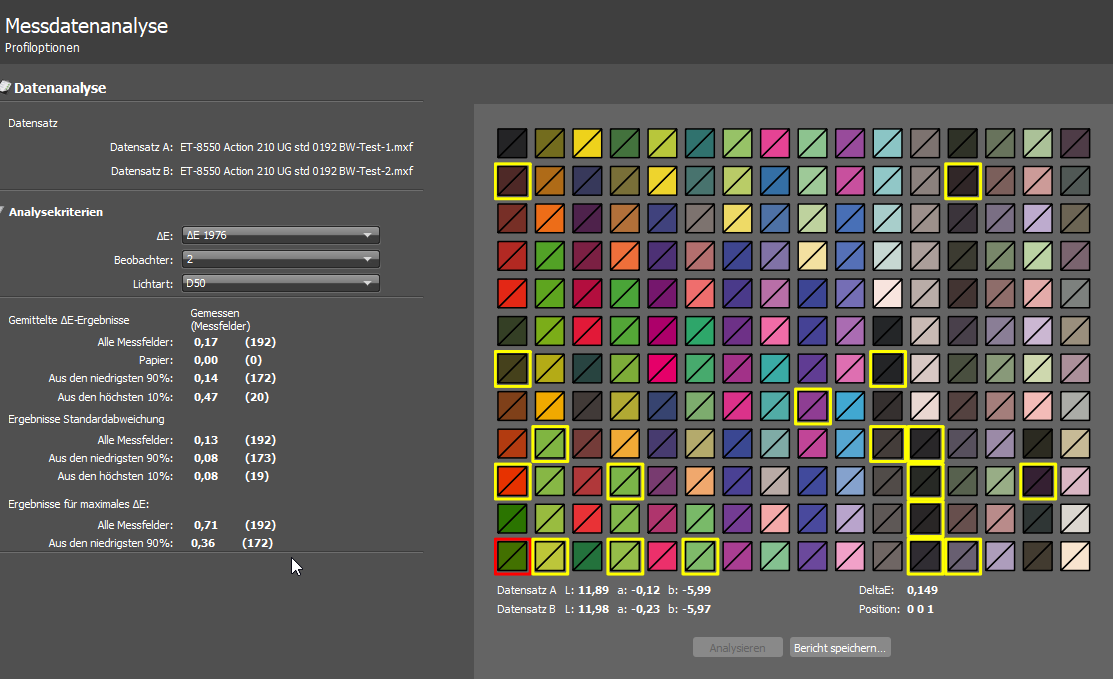Click the Datensatz B file name
Viewport: 1113px width, 679px height.
pyautogui.click(x=297, y=171)
